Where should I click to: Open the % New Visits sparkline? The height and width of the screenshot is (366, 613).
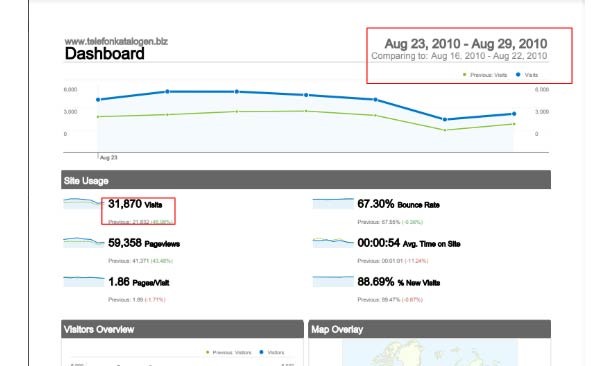333,281
